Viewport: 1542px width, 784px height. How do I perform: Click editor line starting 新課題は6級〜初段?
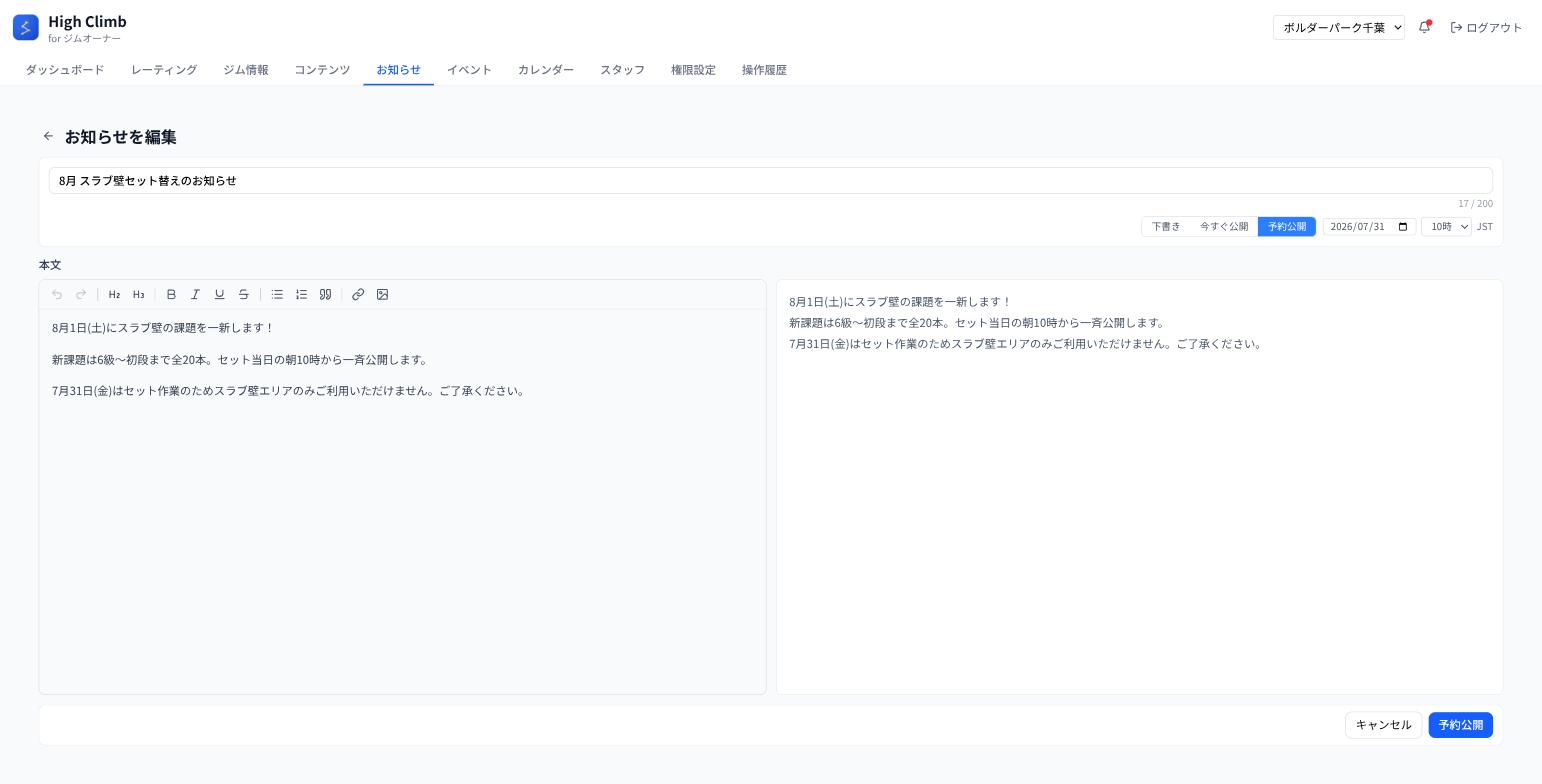[x=240, y=360]
